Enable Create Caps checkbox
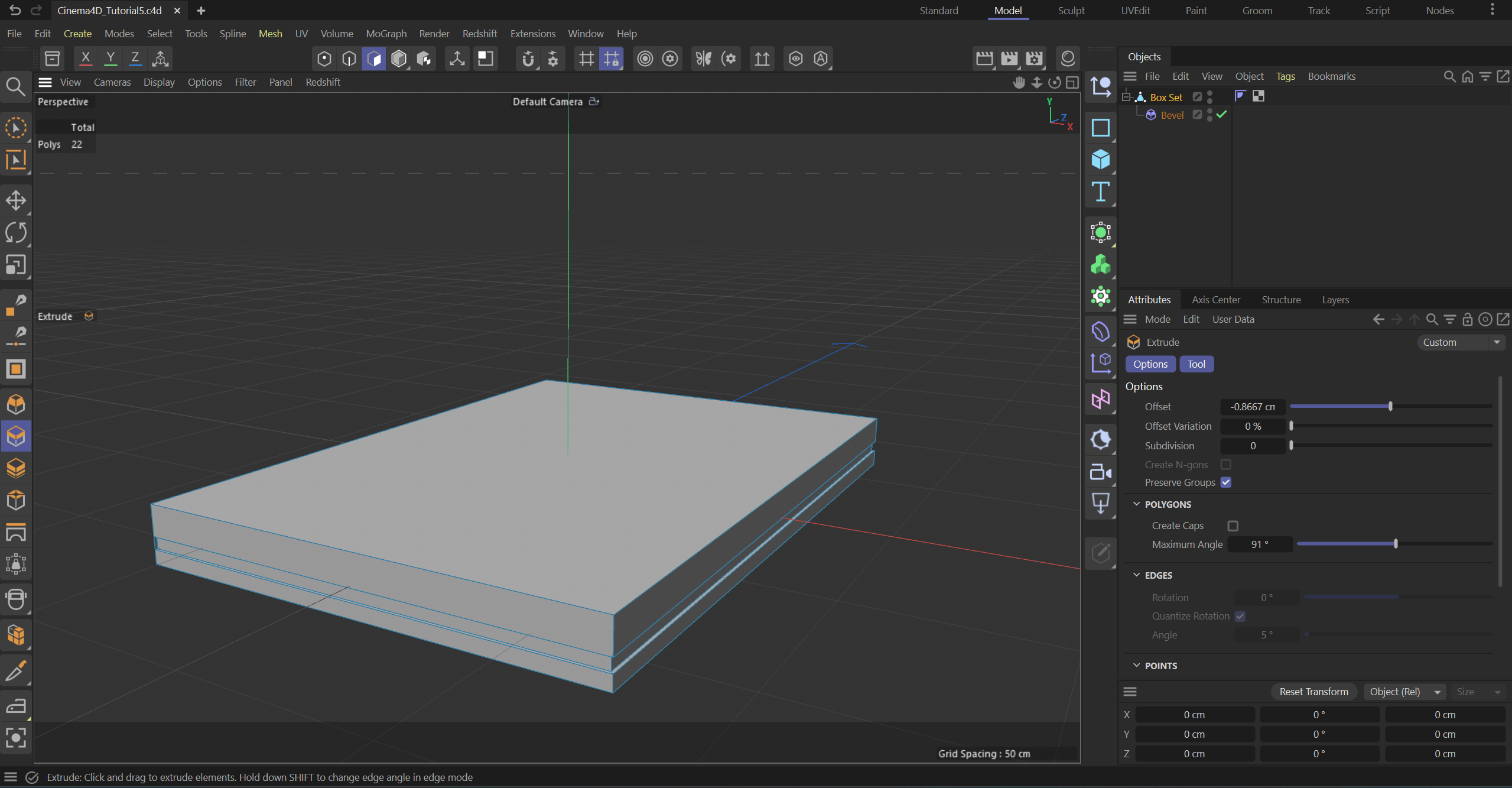The image size is (1512, 788). click(1233, 526)
